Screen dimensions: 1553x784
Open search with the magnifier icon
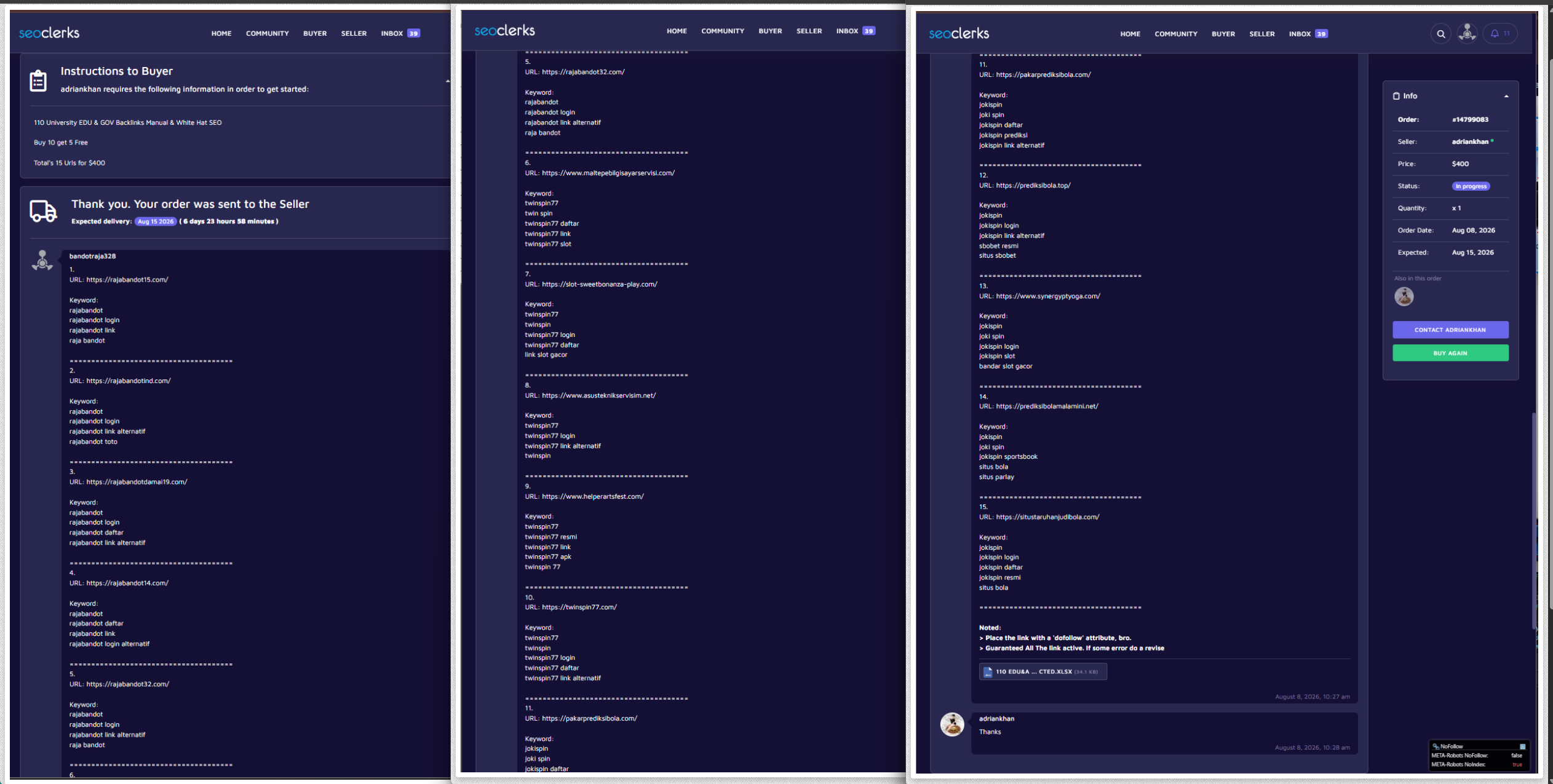(1440, 34)
